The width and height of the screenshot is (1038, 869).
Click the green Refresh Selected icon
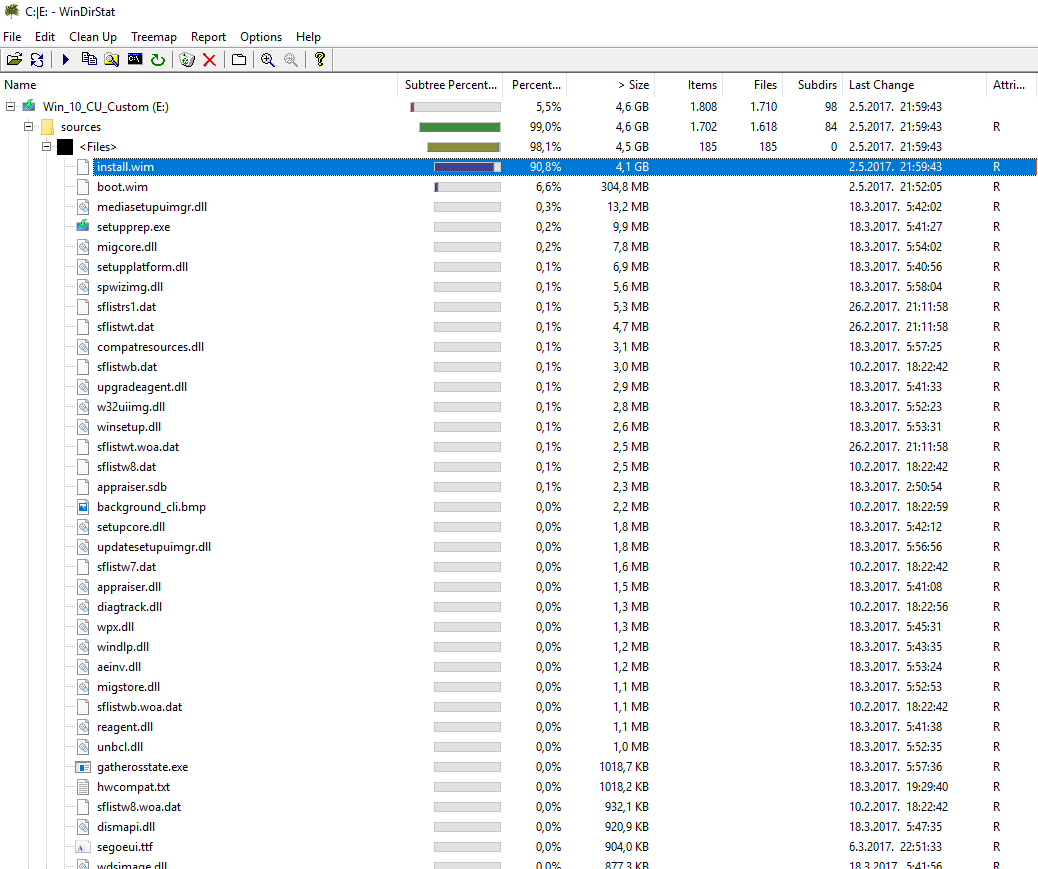point(158,60)
